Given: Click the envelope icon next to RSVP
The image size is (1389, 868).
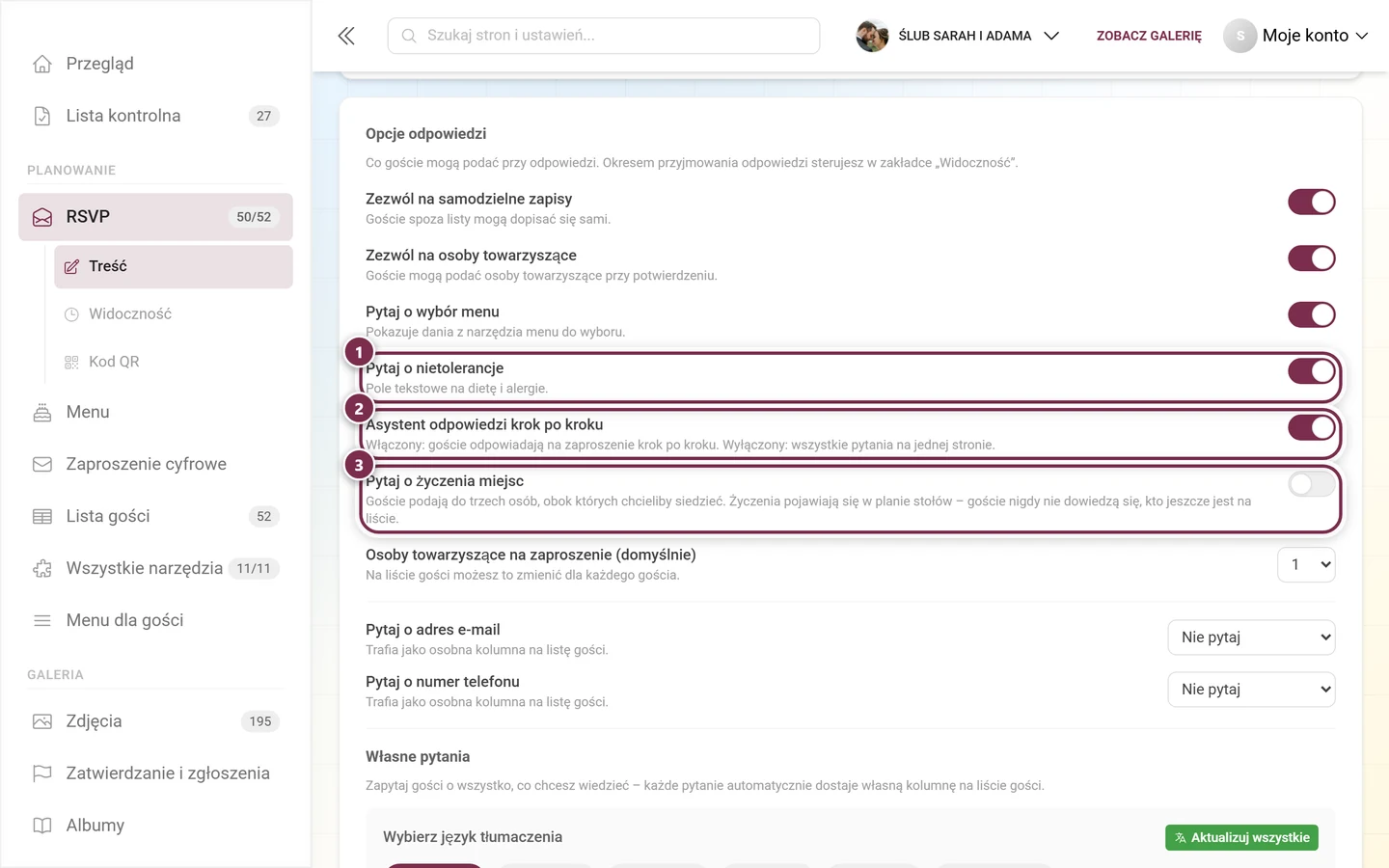Looking at the screenshot, I should pyautogui.click(x=42, y=217).
